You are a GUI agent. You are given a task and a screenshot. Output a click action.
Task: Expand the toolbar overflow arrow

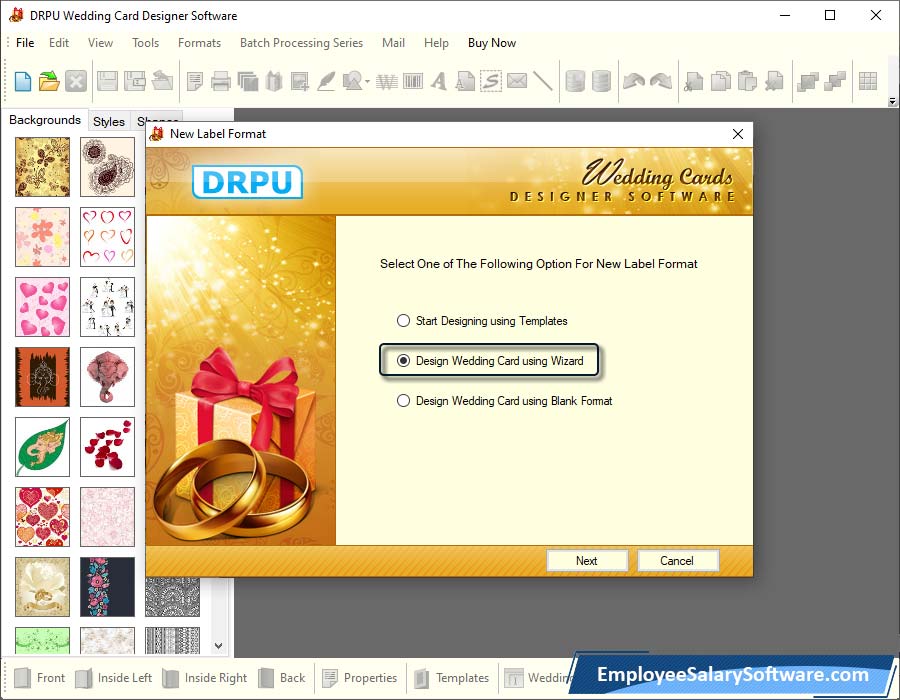[x=892, y=102]
